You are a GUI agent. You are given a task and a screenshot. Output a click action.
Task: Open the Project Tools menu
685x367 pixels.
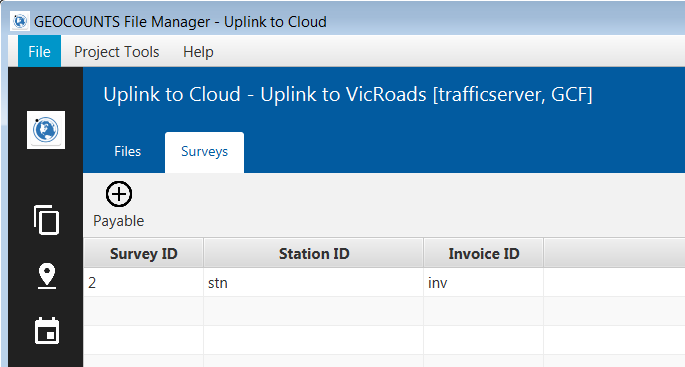(117, 52)
